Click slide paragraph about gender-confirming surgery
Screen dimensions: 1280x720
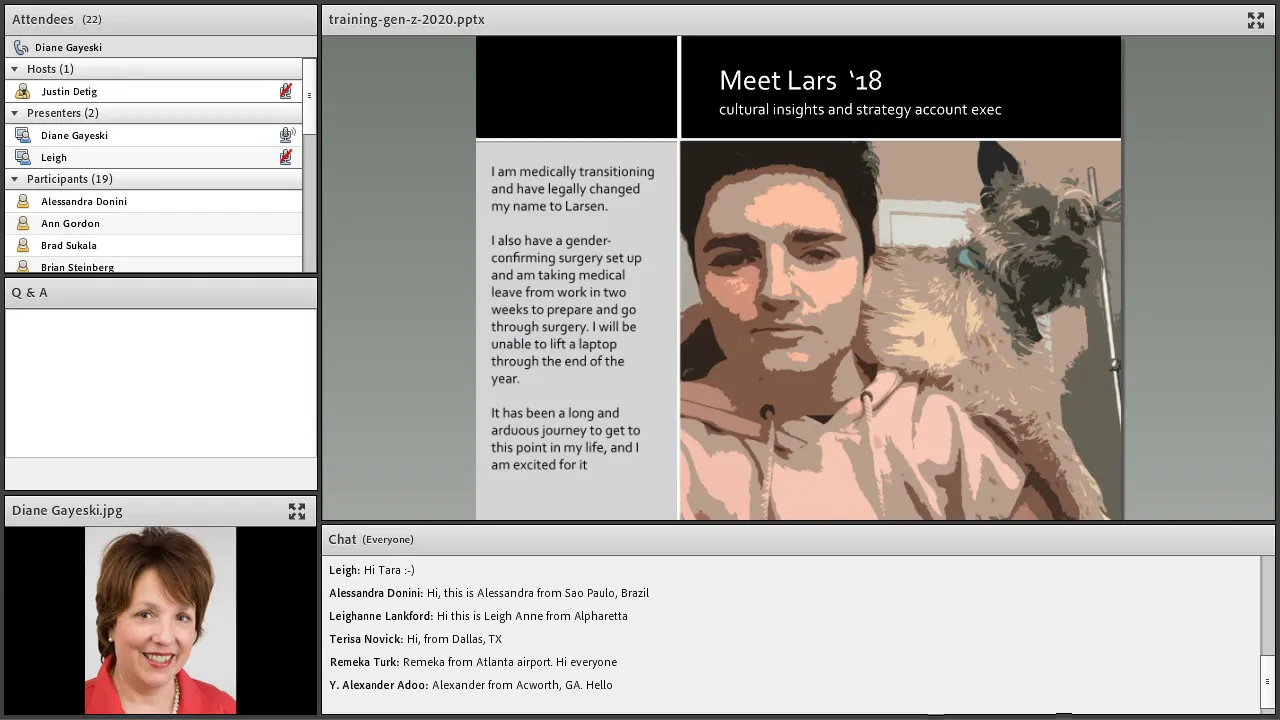coord(567,309)
